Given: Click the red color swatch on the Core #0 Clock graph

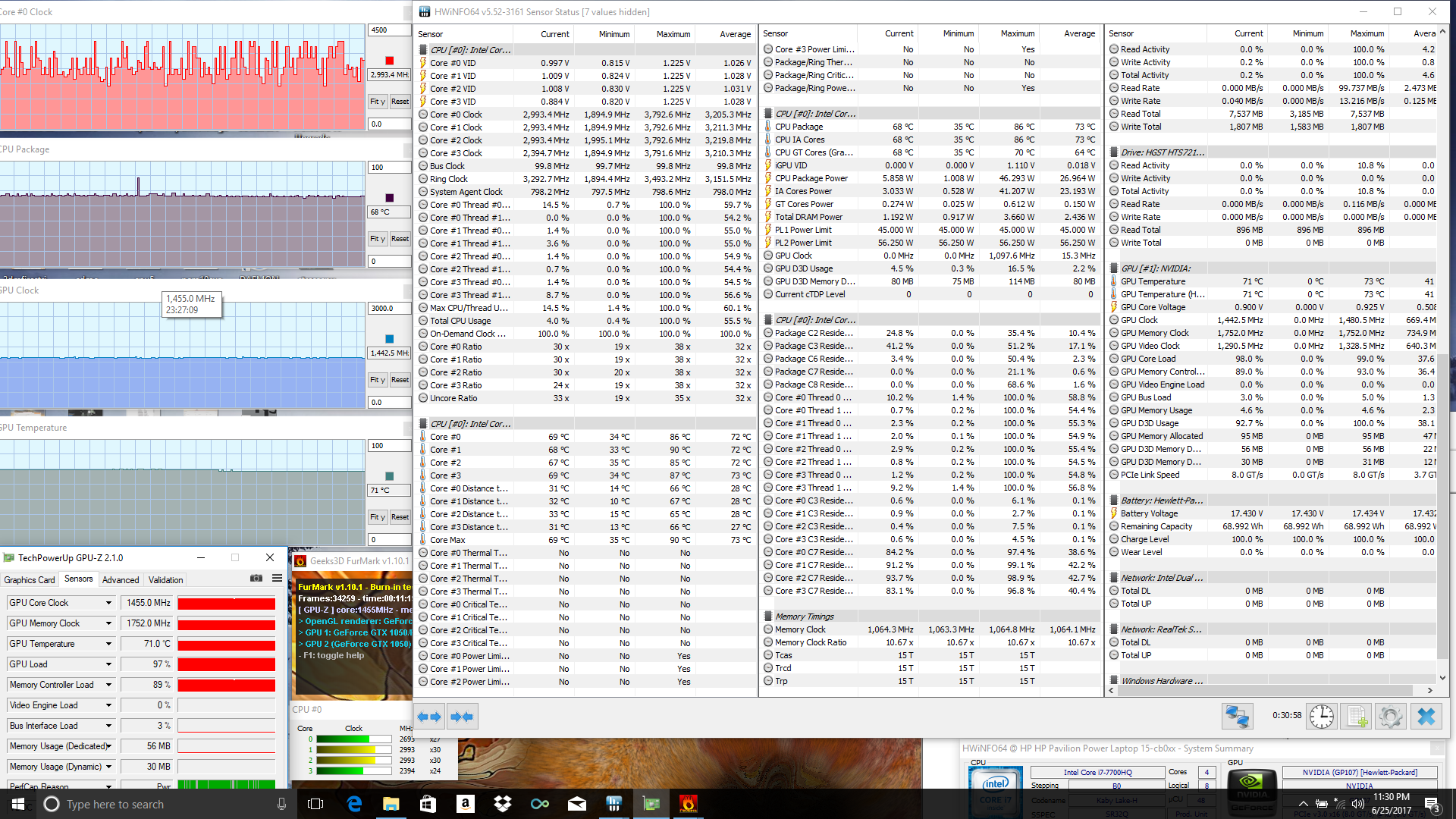Looking at the screenshot, I should (x=389, y=61).
